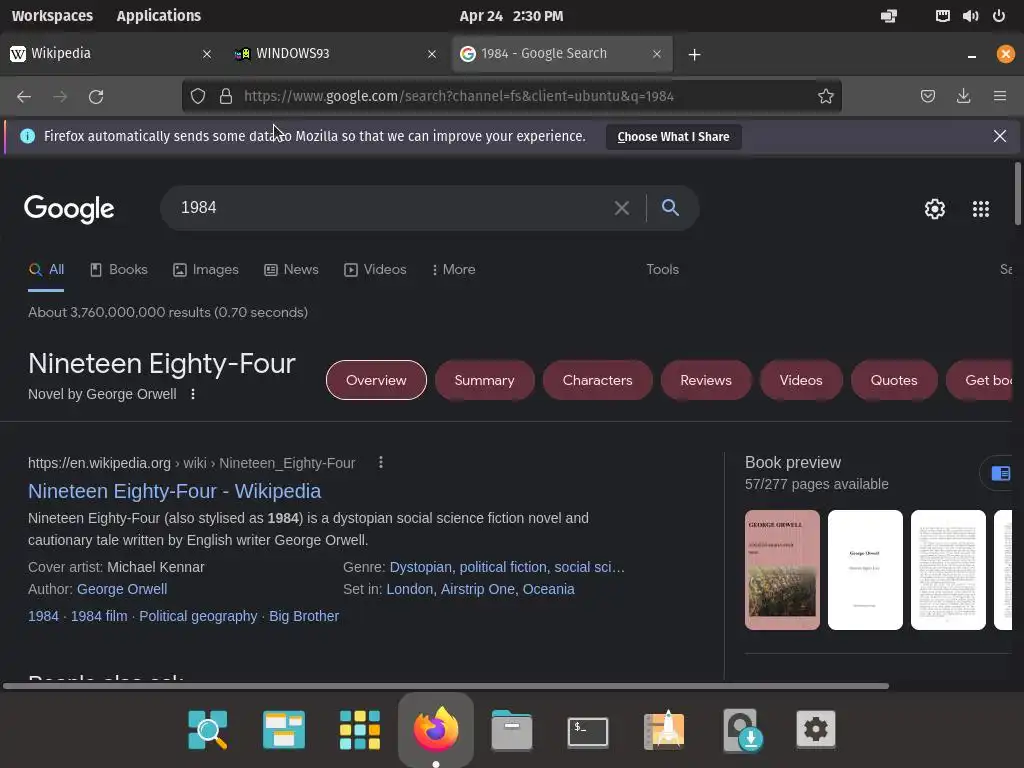Select the Quotes chip
Viewport: 1024px width, 768px height.
tap(894, 380)
